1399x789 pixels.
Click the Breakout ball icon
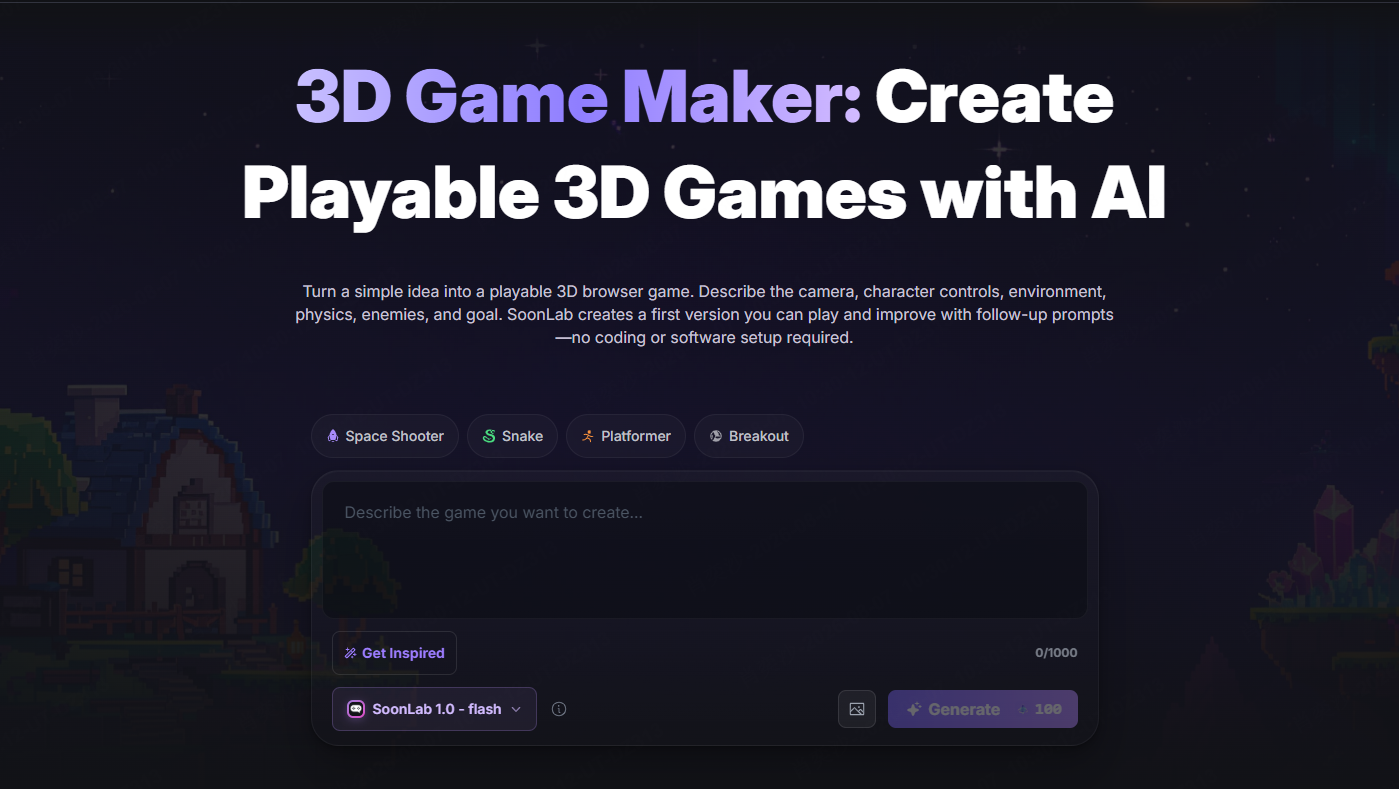716,436
